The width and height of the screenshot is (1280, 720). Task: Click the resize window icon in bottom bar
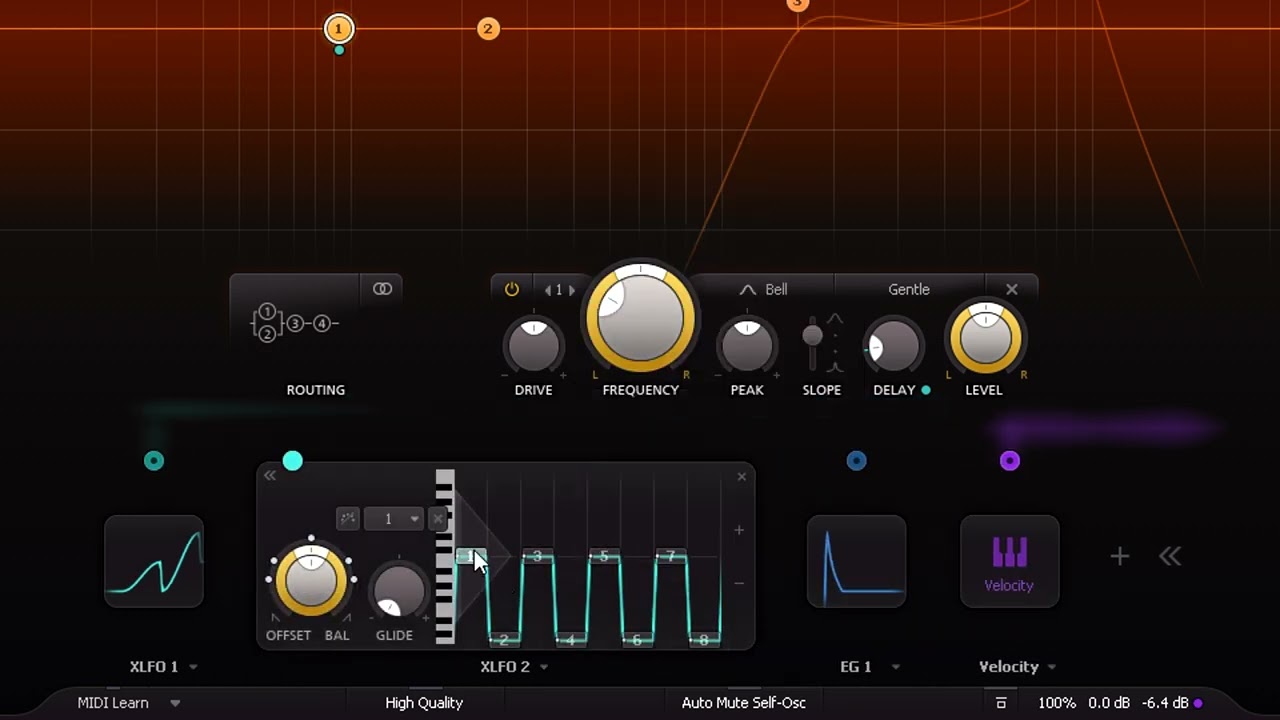pyautogui.click(x=1001, y=703)
